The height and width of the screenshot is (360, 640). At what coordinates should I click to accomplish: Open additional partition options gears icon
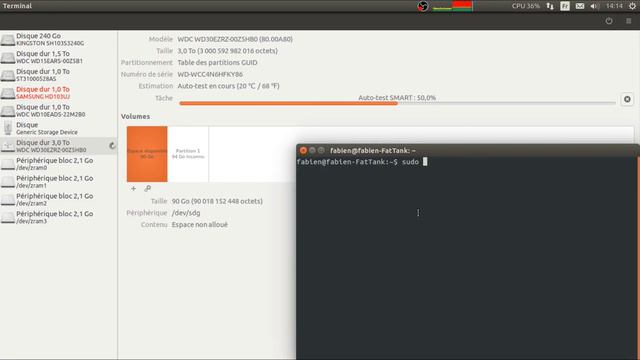tap(147, 189)
